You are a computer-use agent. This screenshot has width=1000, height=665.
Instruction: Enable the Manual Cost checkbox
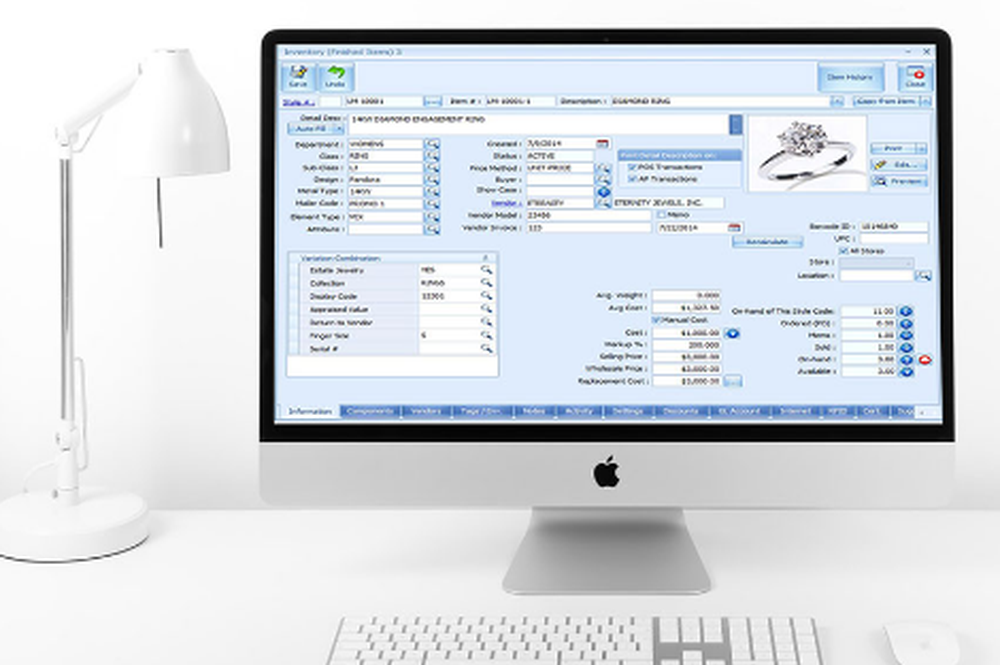point(657,320)
